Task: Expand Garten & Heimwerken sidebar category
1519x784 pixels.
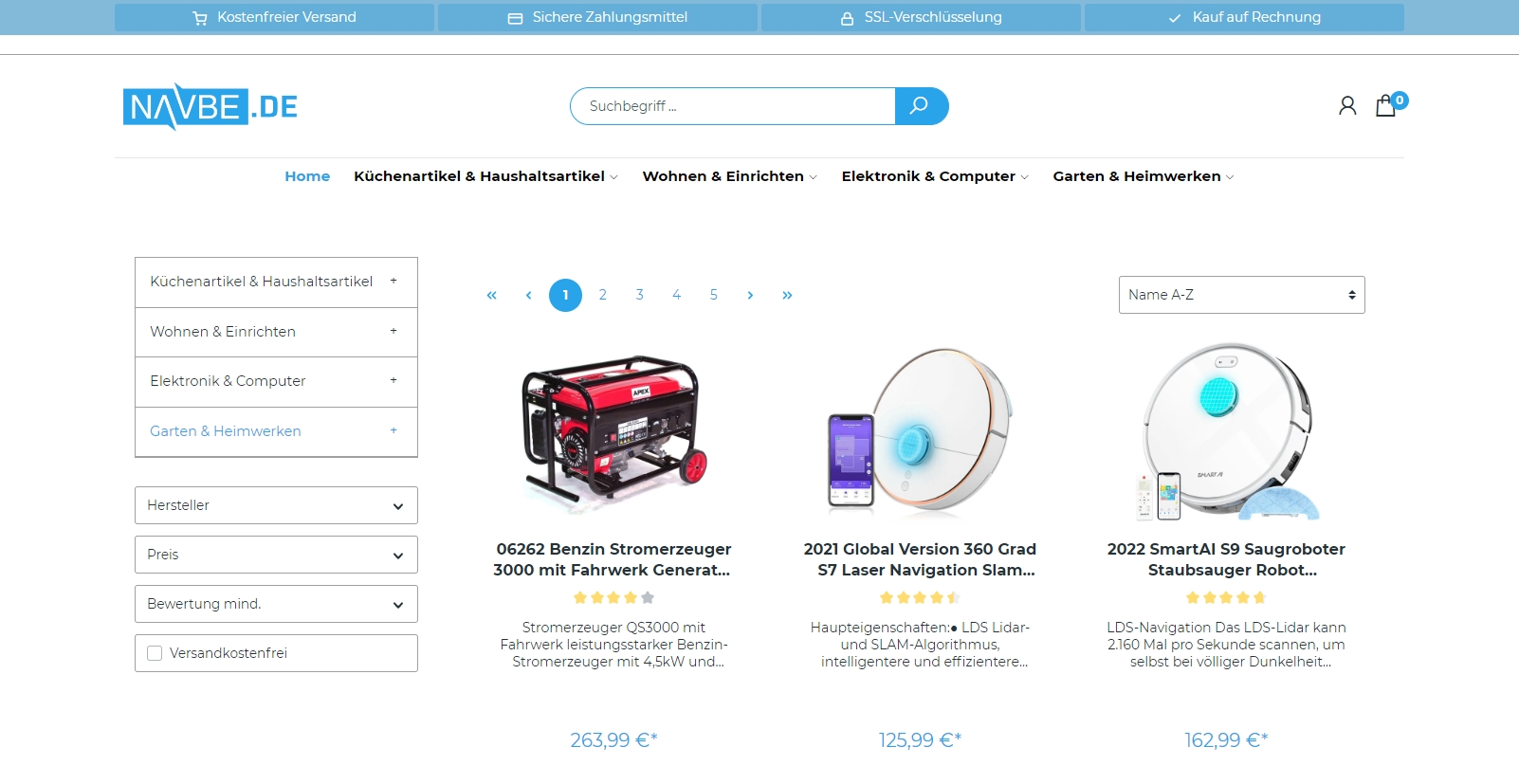Action: [393, 430]
